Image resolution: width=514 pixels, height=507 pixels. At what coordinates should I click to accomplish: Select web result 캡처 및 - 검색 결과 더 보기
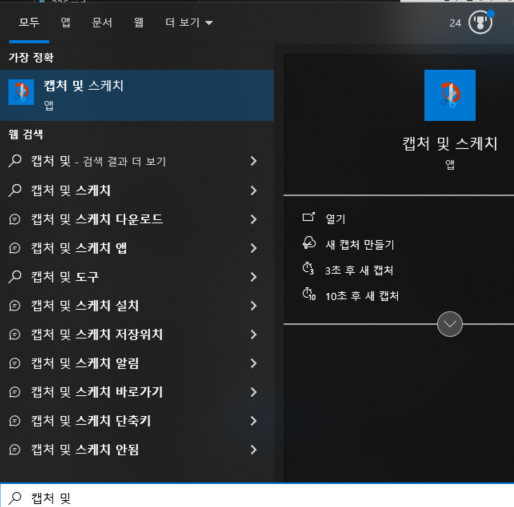137,161
